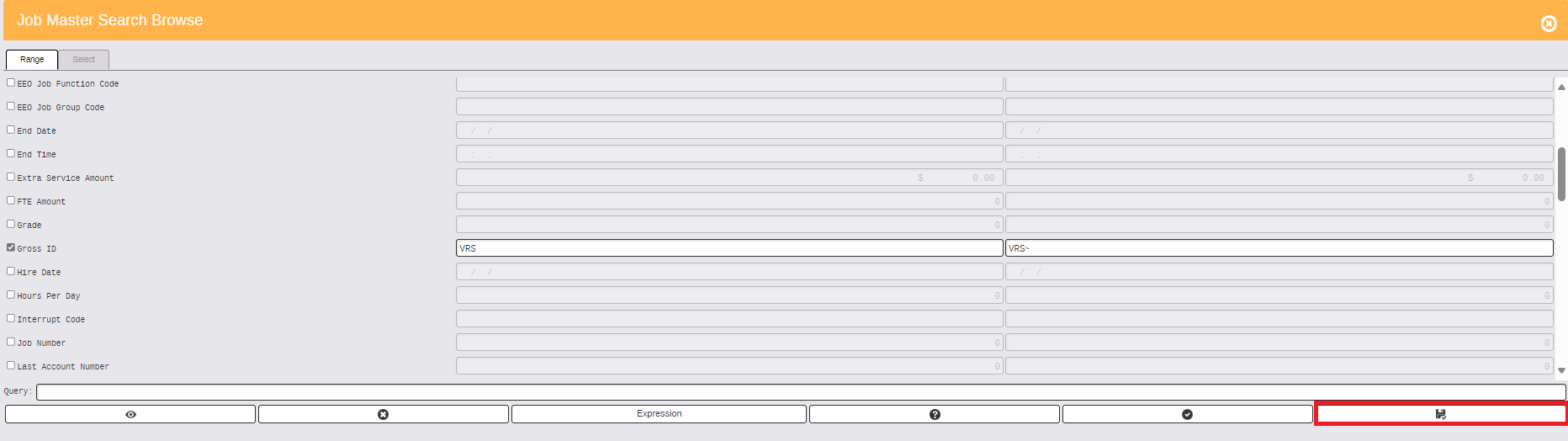Enable the EEO Job Group Code checkbox

coord(11,106)
